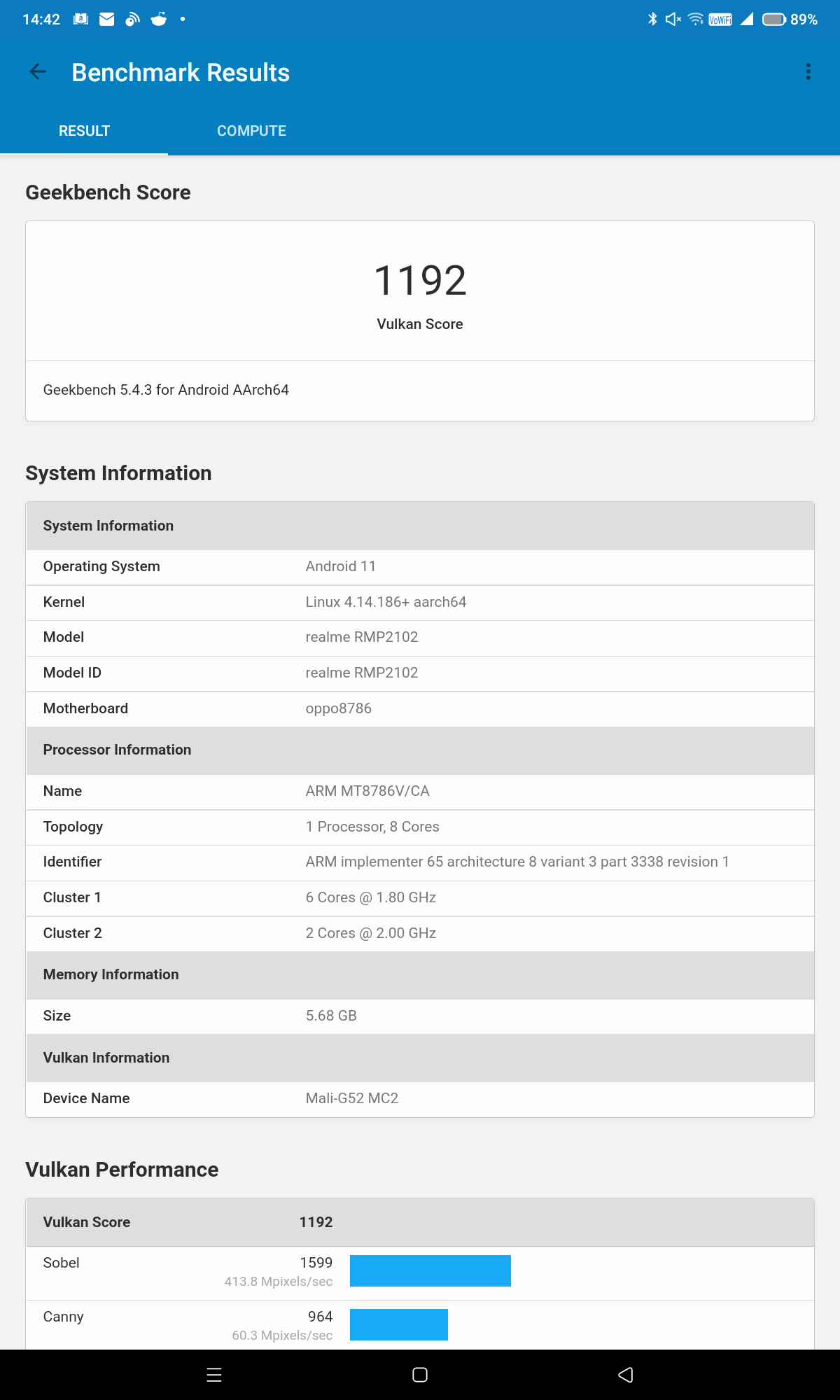Image resolution: width=840 pixels, height=1400 pixels.
Task: Tap the mail notification icon in status bar
Action: [107, 20]
